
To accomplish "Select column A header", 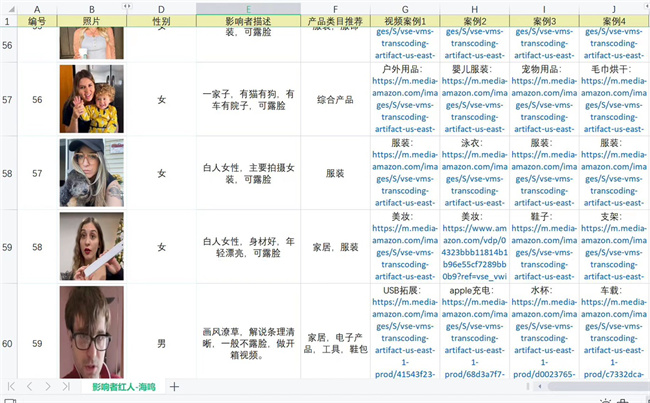I will click(x=37, y=9).
